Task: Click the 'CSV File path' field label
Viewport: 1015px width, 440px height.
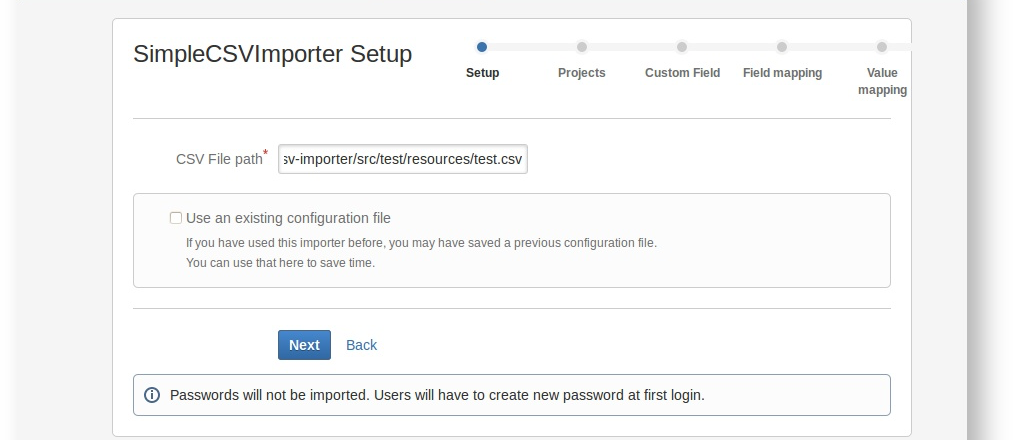Action: 218,159
